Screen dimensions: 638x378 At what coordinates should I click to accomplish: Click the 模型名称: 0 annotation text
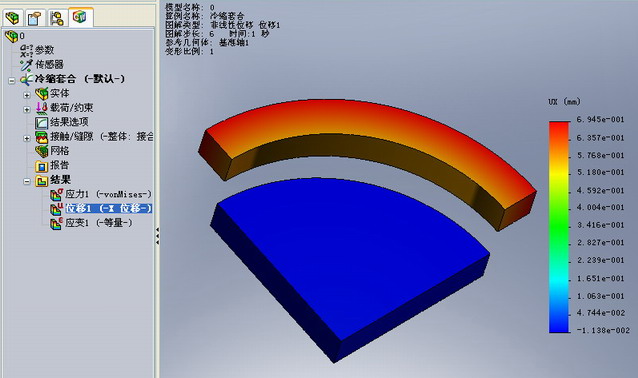pos(190,7)
